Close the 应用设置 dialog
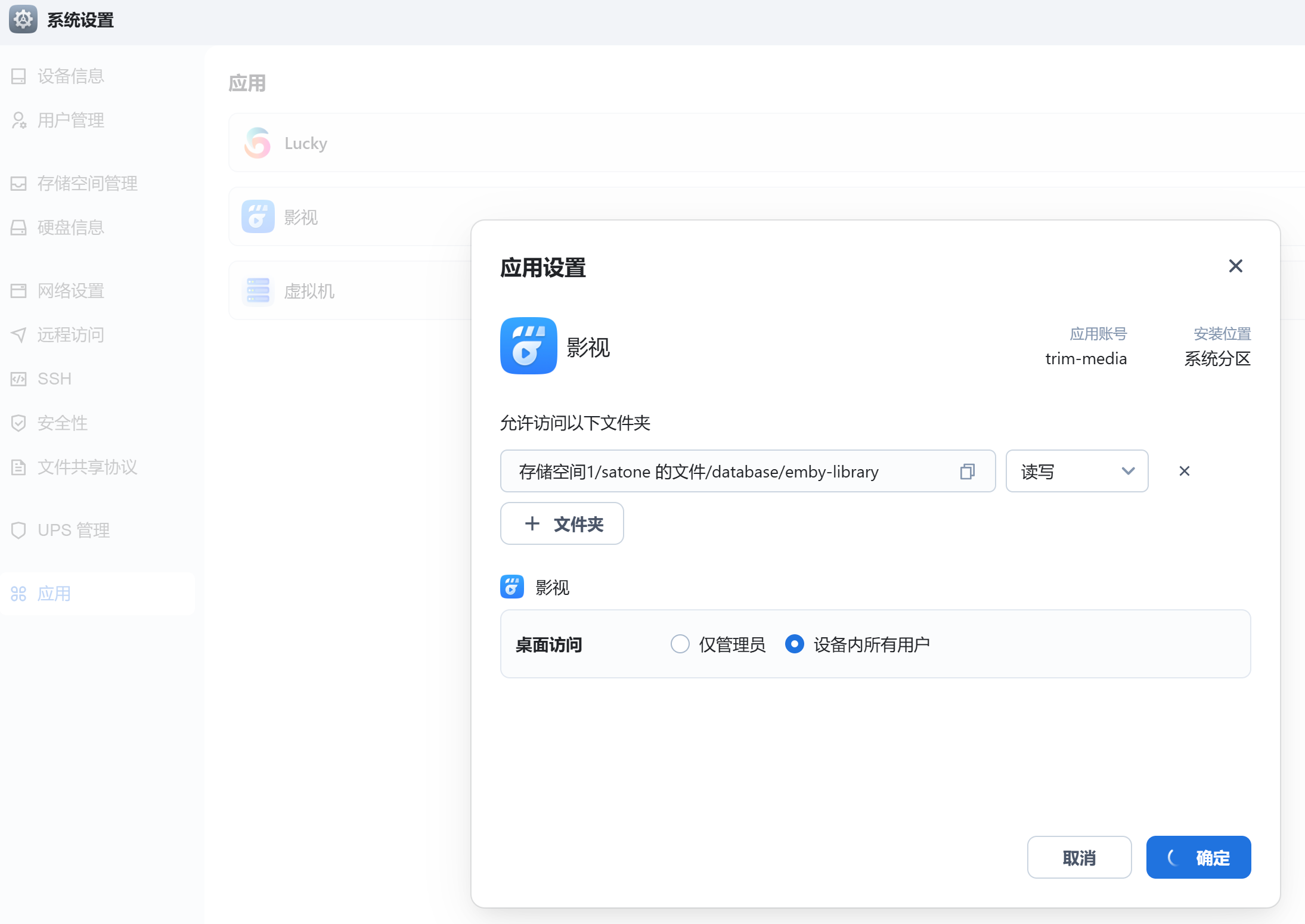This screenshot has height=924, width=1305. (1235, 266)
